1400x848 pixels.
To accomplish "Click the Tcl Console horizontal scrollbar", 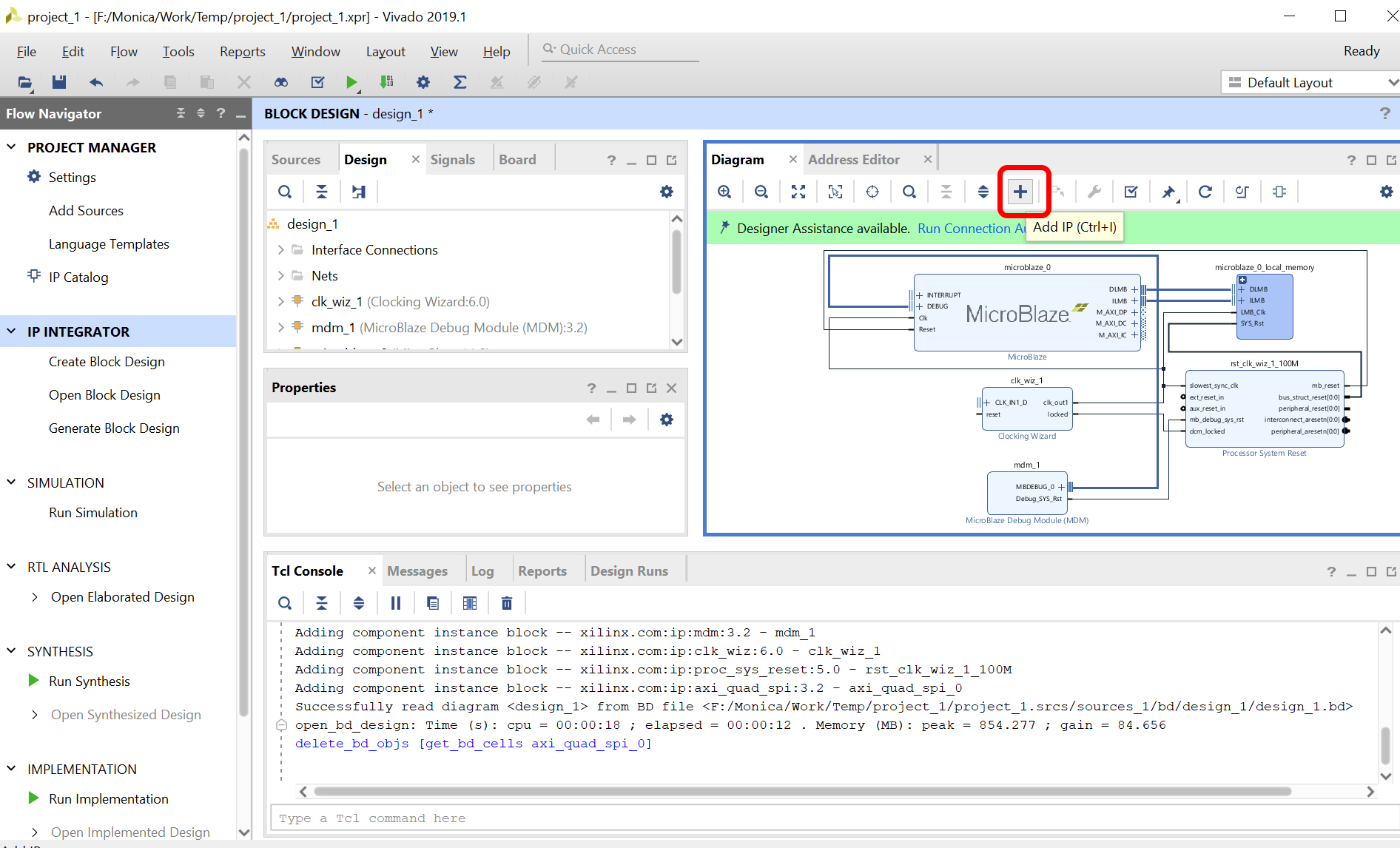I will coord(802,792).
